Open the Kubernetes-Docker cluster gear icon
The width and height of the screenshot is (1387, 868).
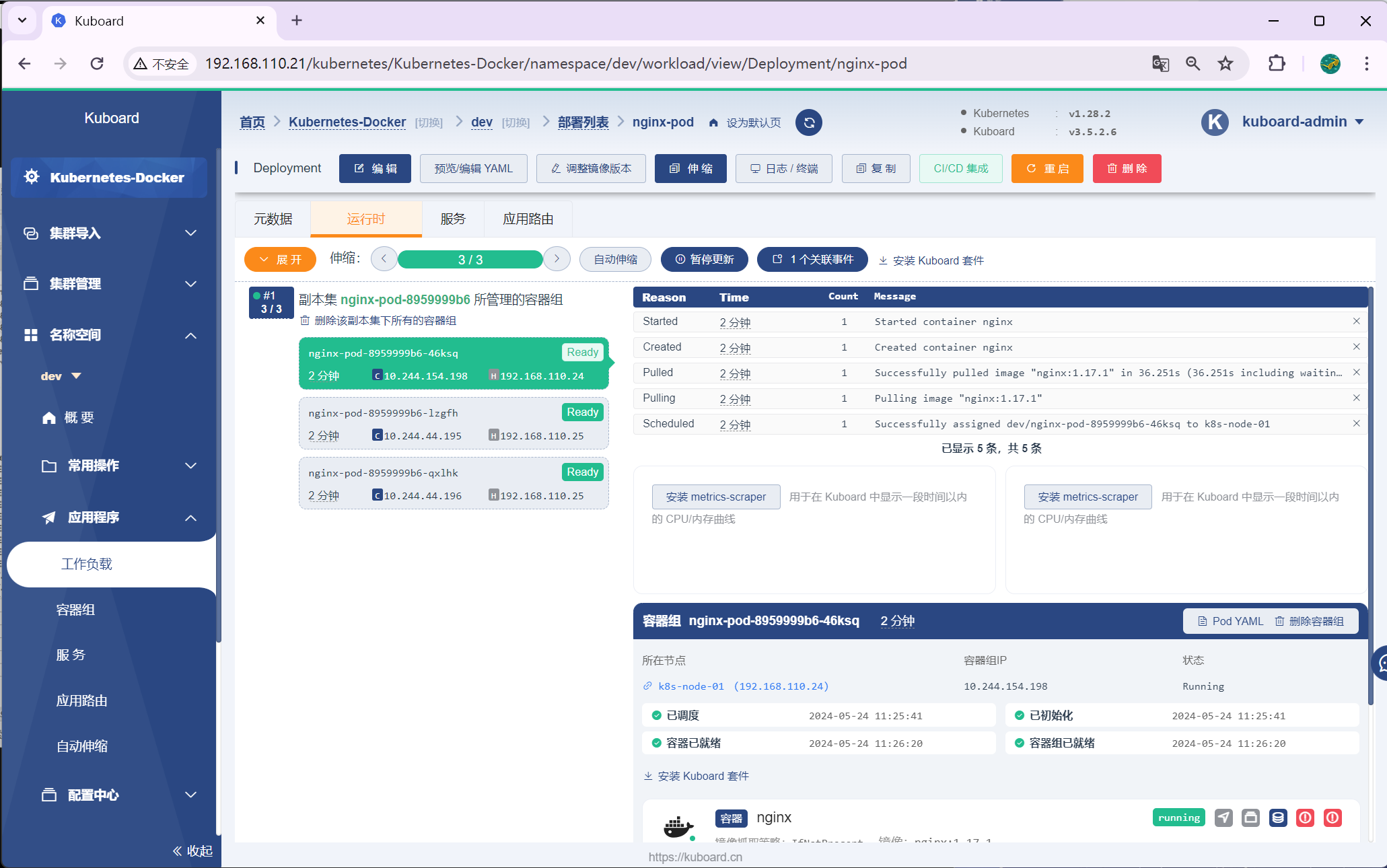[x=32, y=177]
